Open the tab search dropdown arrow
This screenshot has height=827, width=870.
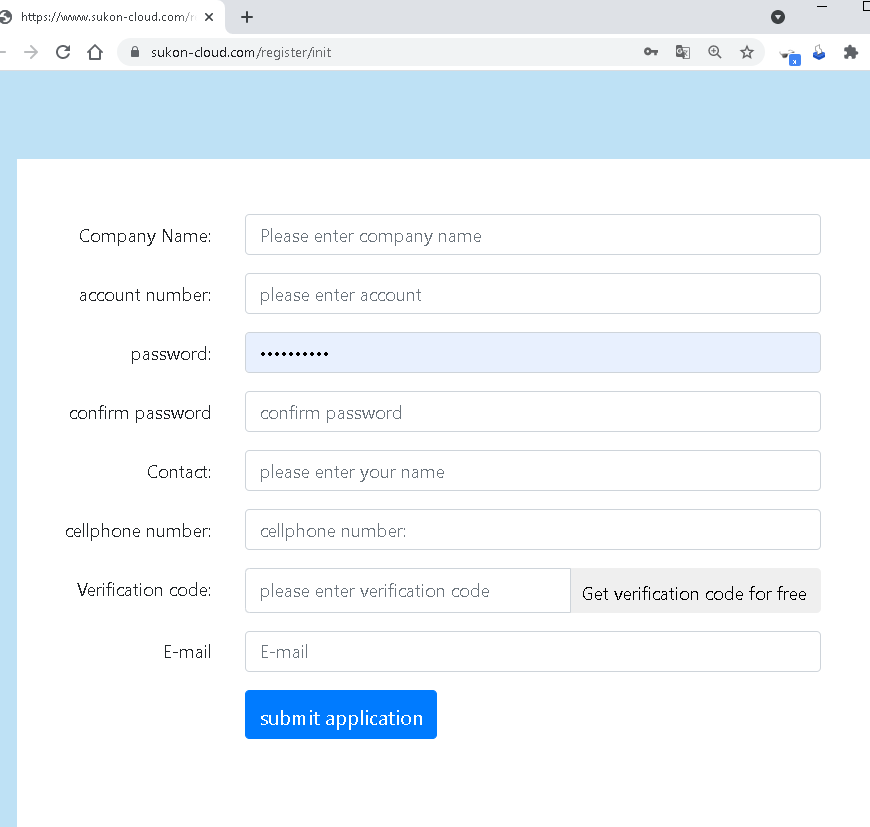click(x=778, y=17)
